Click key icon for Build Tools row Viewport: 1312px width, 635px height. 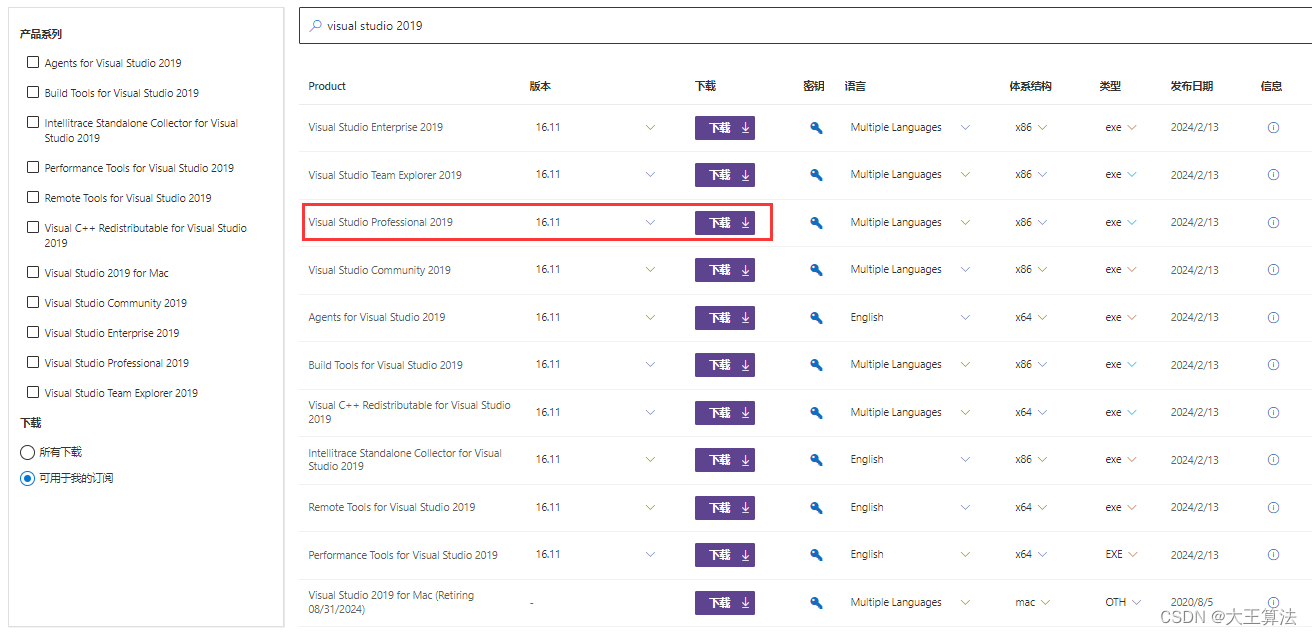(816, 365)
